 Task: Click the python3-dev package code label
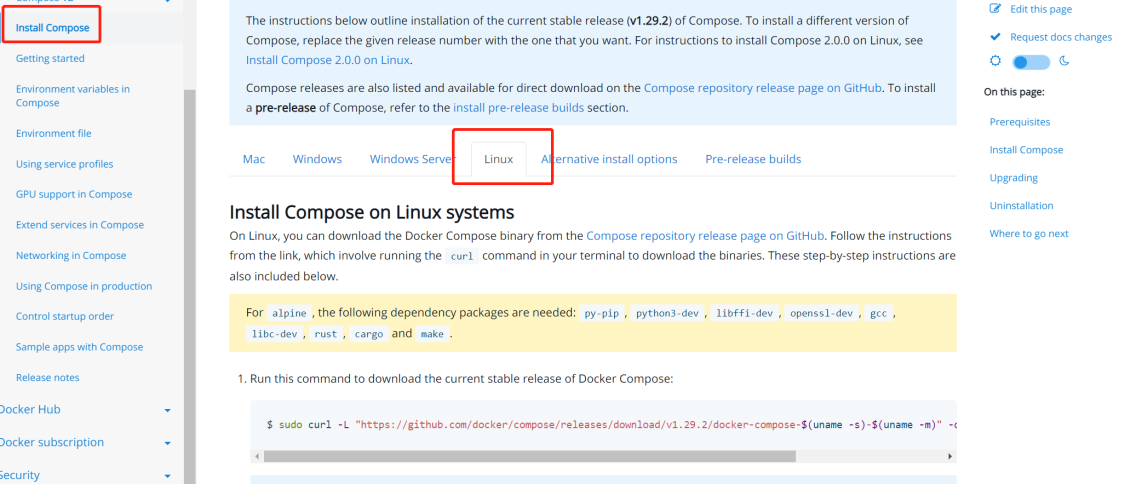click(x=667, y=313)
